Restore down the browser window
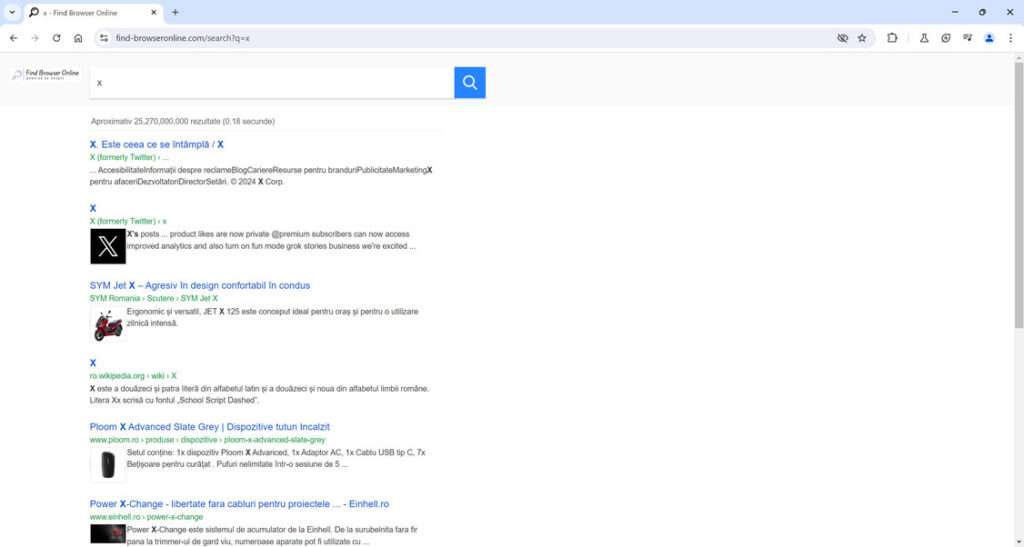The height and width of the screenshot is (547, 1024). pyautogui.click(x=982, y=12)
